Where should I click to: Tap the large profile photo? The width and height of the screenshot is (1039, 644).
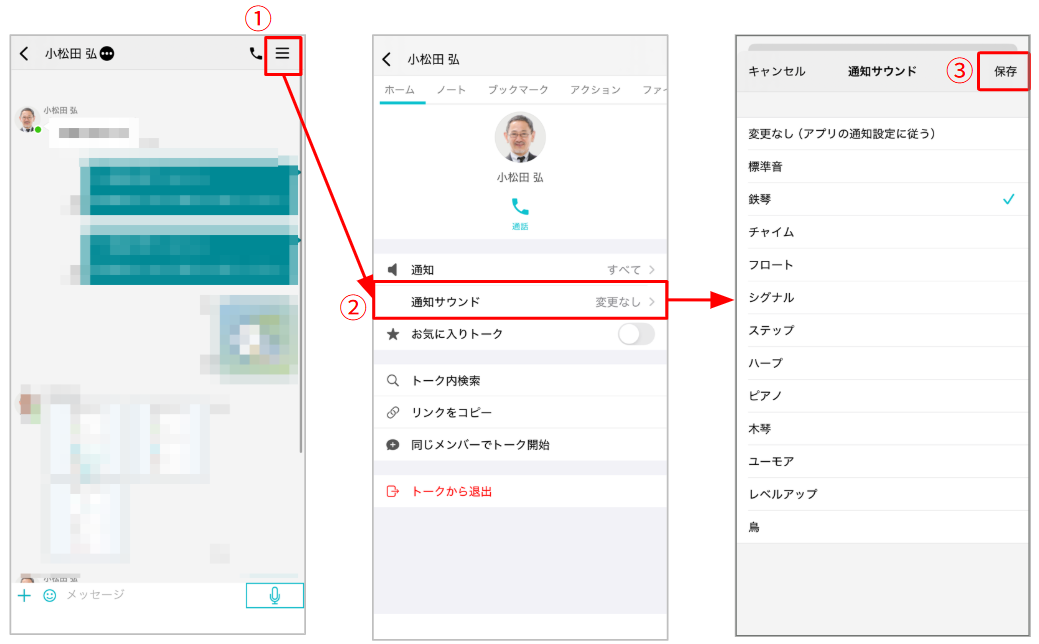[x=520, y=137]
